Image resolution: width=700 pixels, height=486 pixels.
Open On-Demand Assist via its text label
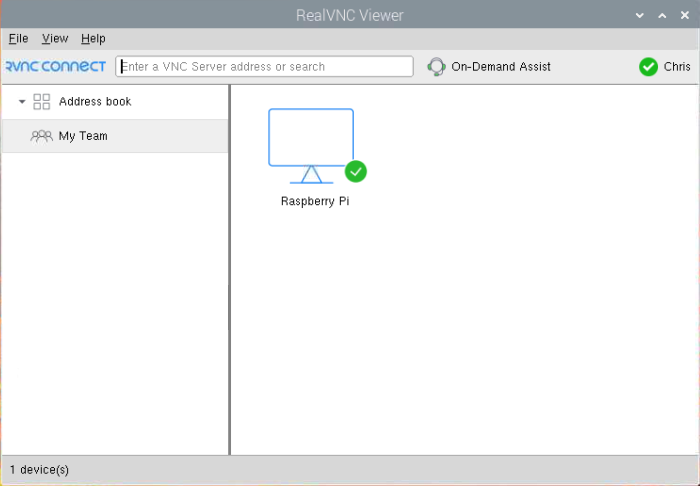coord(501,67)
